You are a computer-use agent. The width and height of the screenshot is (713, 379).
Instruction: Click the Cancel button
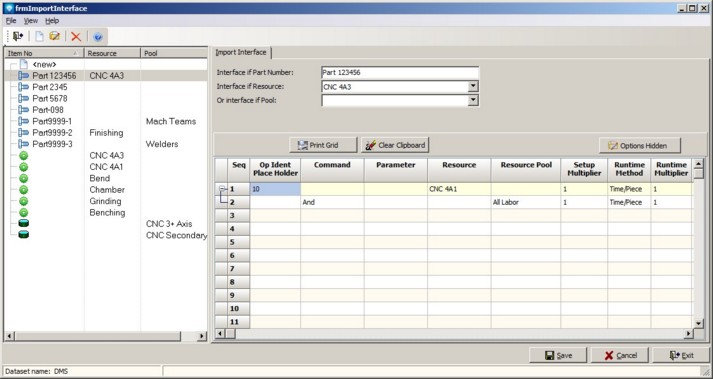pyautogui.click(x=620, y=355)
